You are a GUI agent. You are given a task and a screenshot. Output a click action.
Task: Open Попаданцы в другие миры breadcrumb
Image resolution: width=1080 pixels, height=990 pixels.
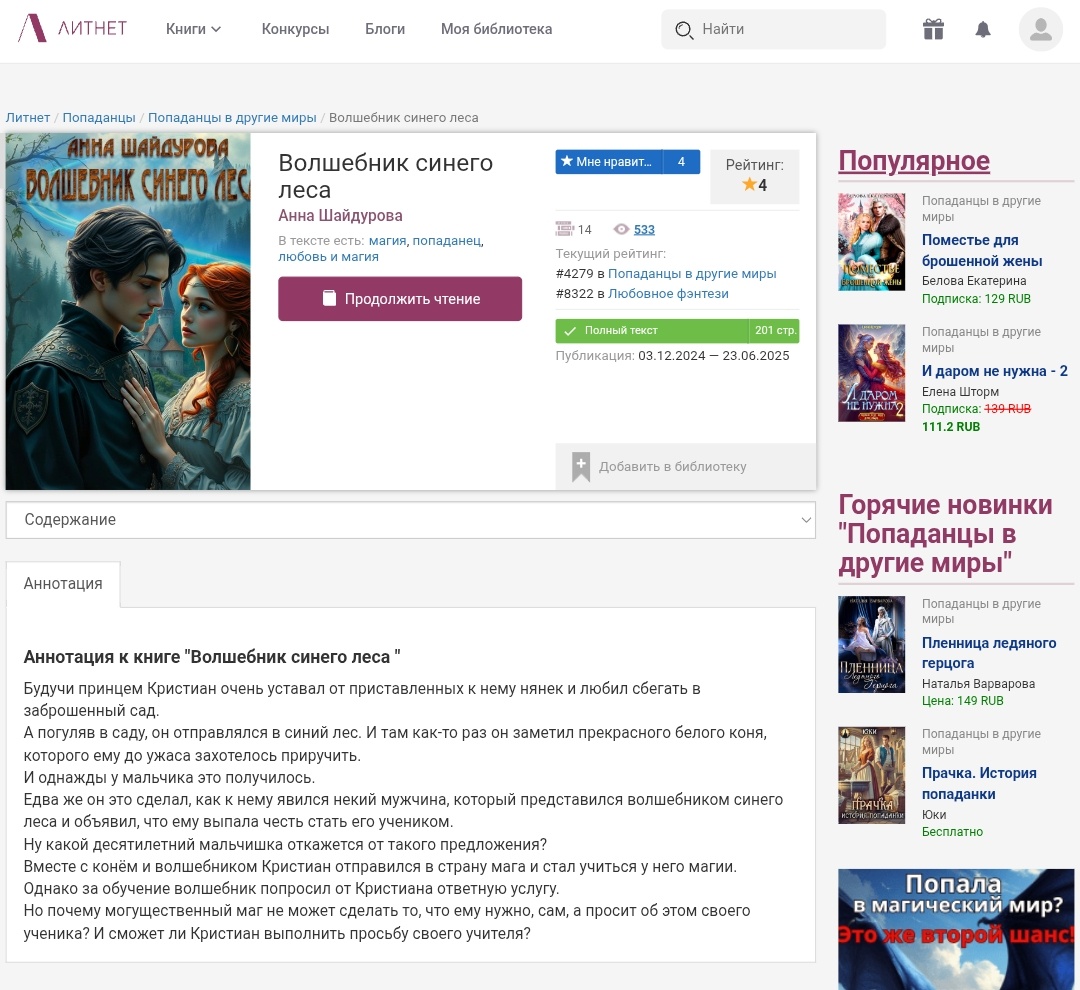232,118
